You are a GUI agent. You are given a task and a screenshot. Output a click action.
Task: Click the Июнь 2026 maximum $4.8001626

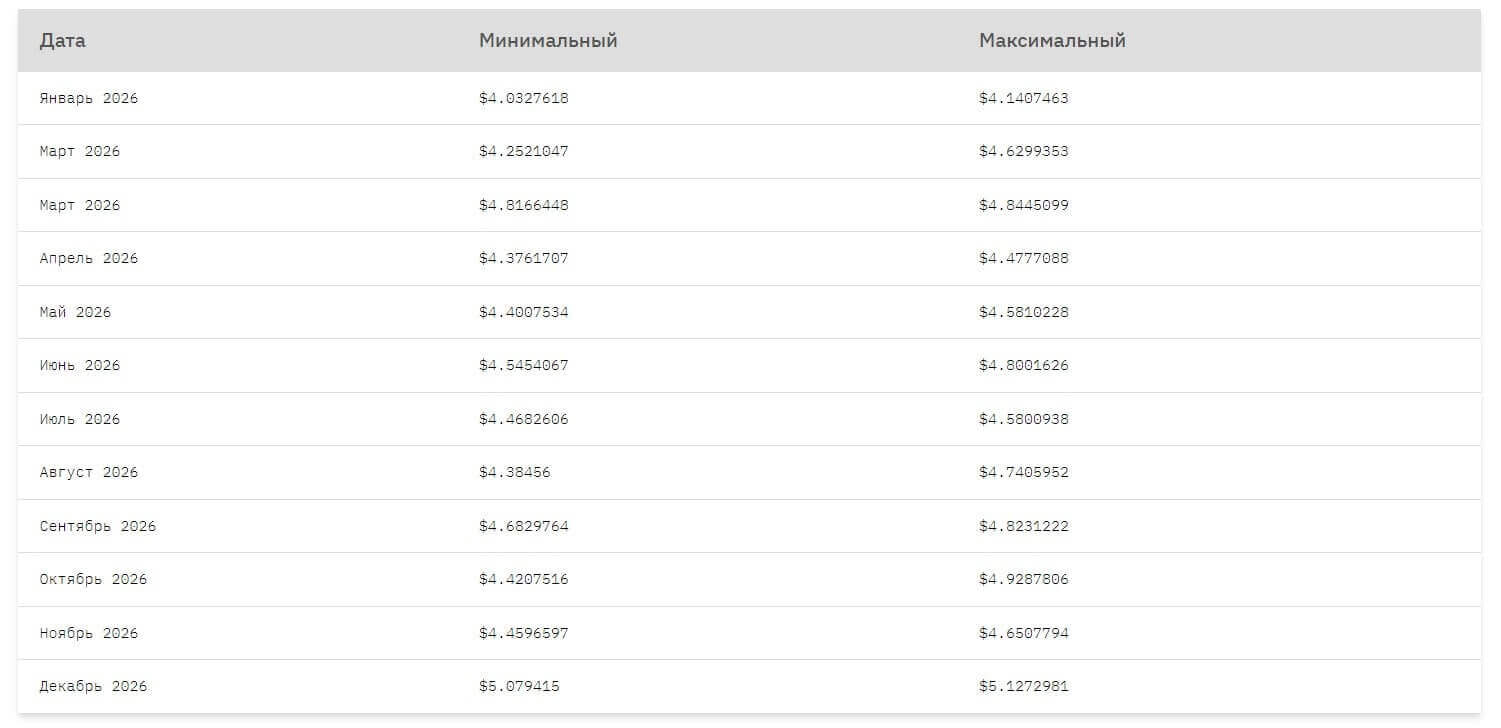[1023, 365]
